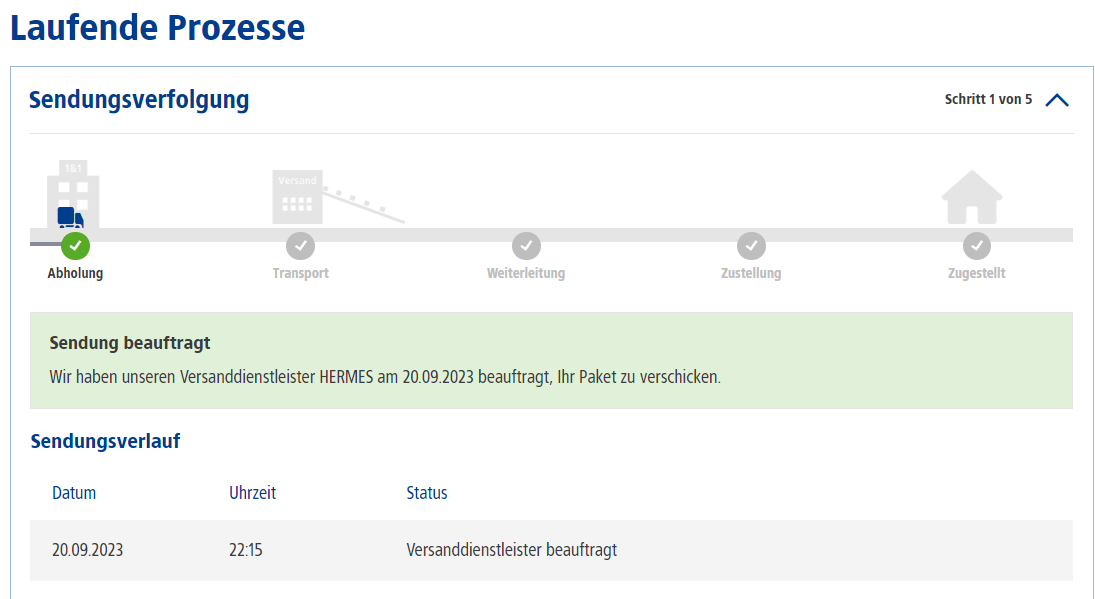Click the shipment progress bar track

552,235
